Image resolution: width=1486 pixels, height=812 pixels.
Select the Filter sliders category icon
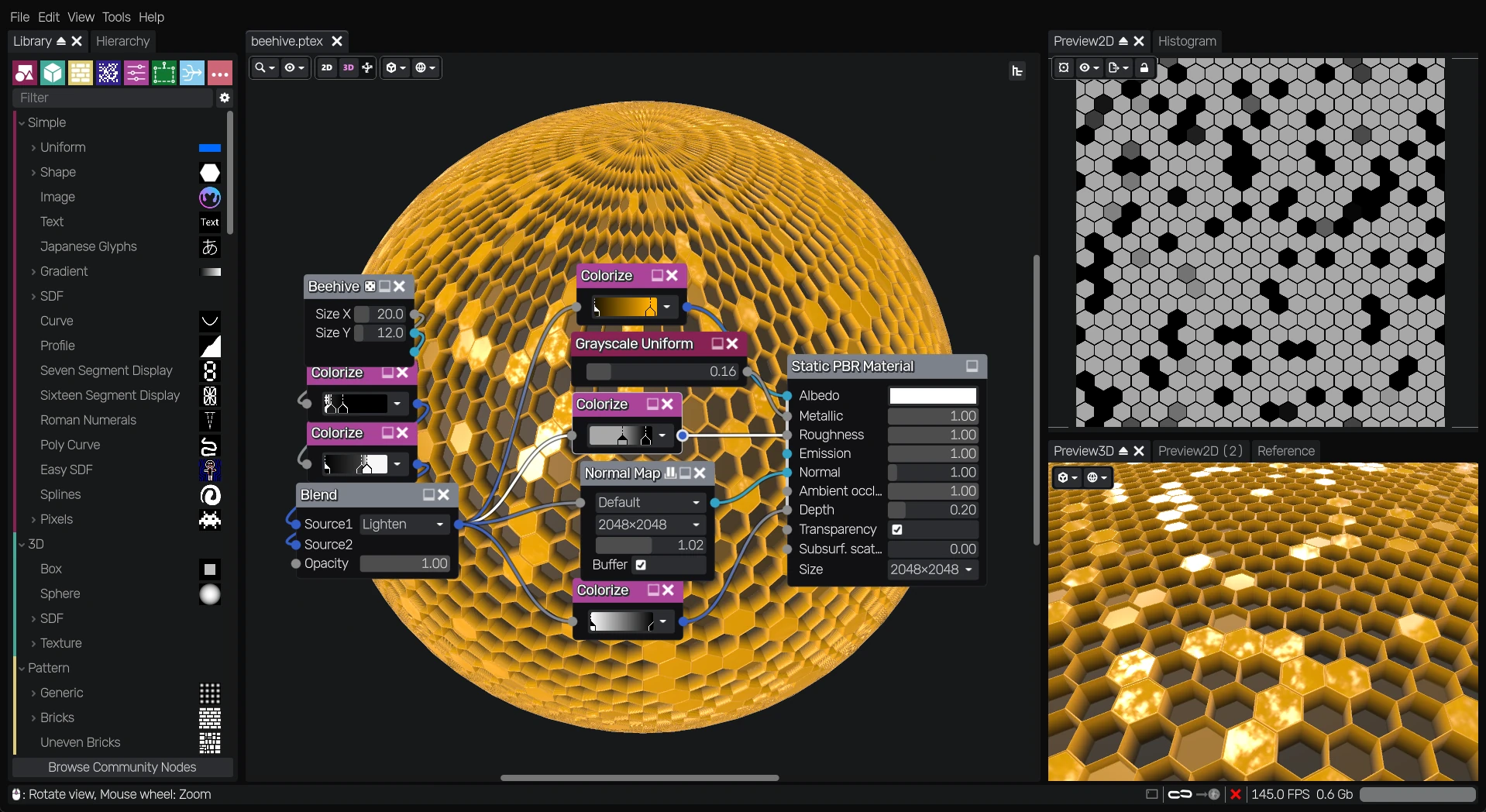point(136,72)
